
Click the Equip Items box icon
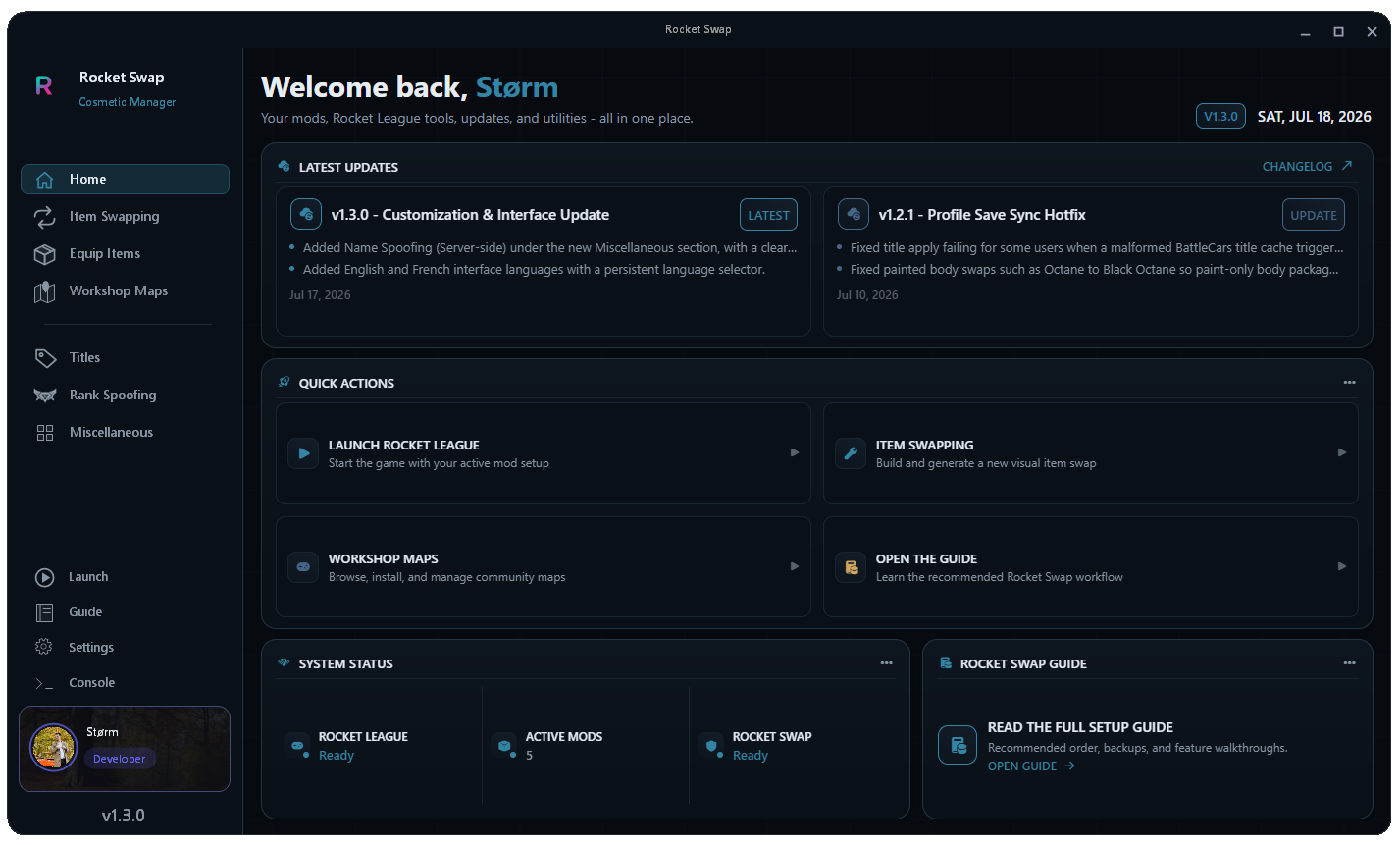44,254
